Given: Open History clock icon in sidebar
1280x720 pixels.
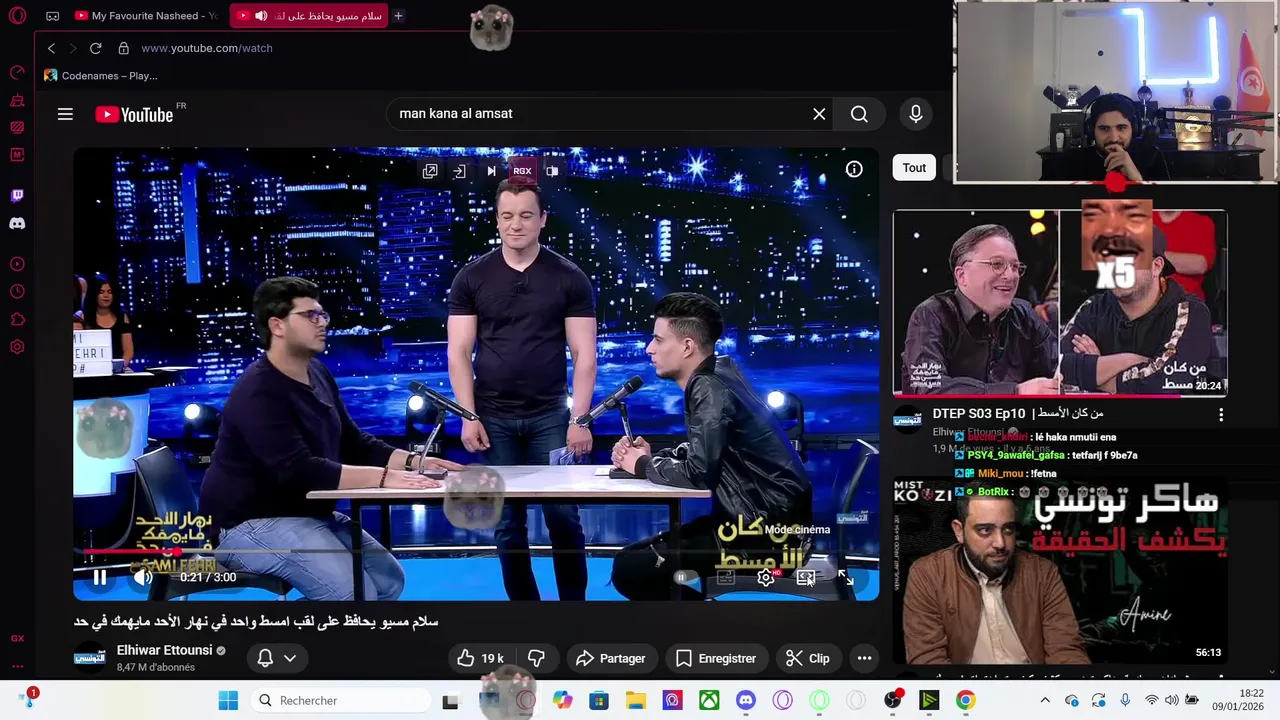Looking at the screenshot, I should click(x=17, y=292).
